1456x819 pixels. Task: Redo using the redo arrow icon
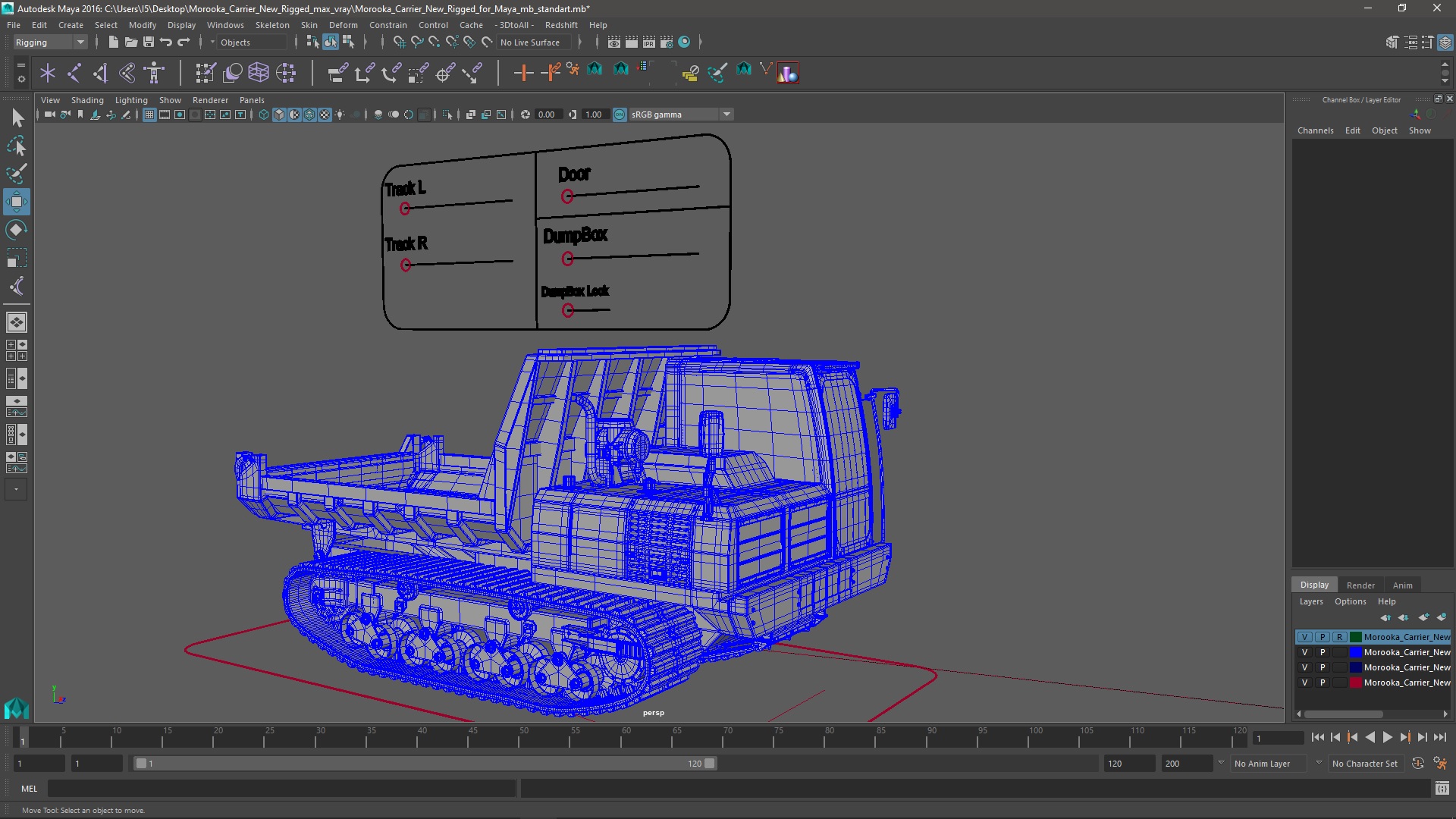pyautogui.click(x=184, y=42)
